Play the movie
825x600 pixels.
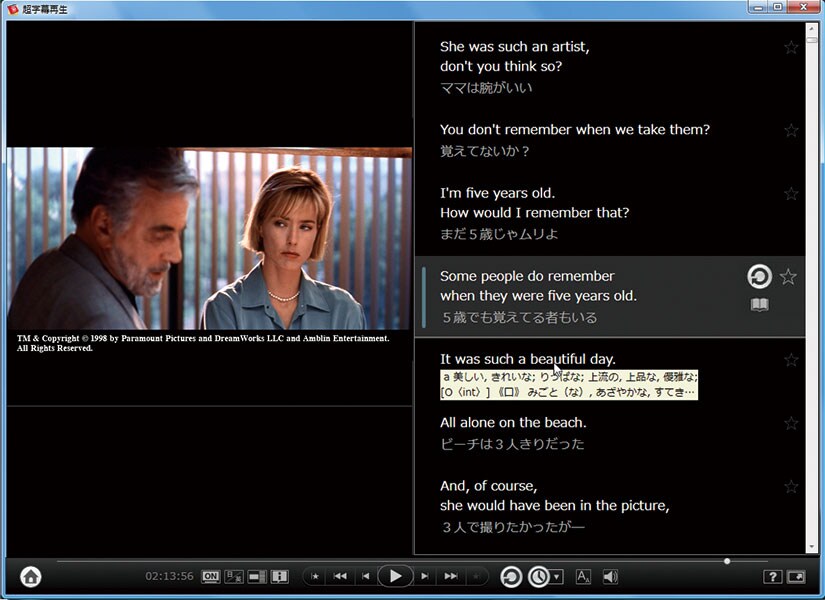click(x=395, y=576)
